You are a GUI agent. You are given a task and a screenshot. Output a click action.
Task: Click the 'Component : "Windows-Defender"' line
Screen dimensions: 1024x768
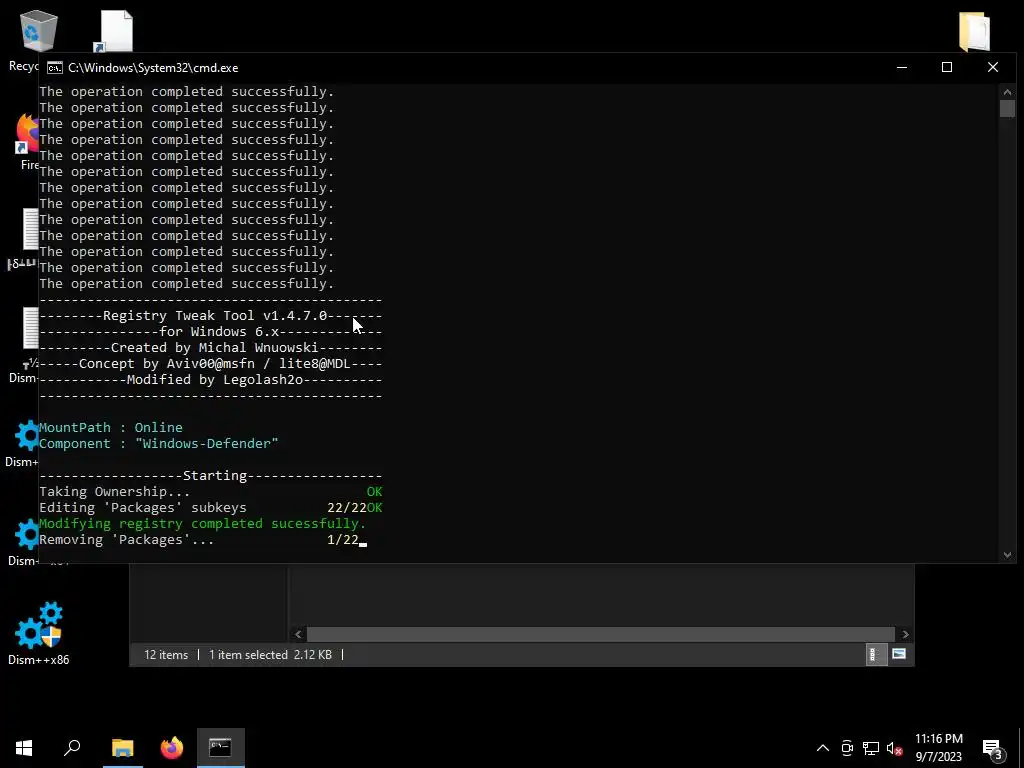159,443
